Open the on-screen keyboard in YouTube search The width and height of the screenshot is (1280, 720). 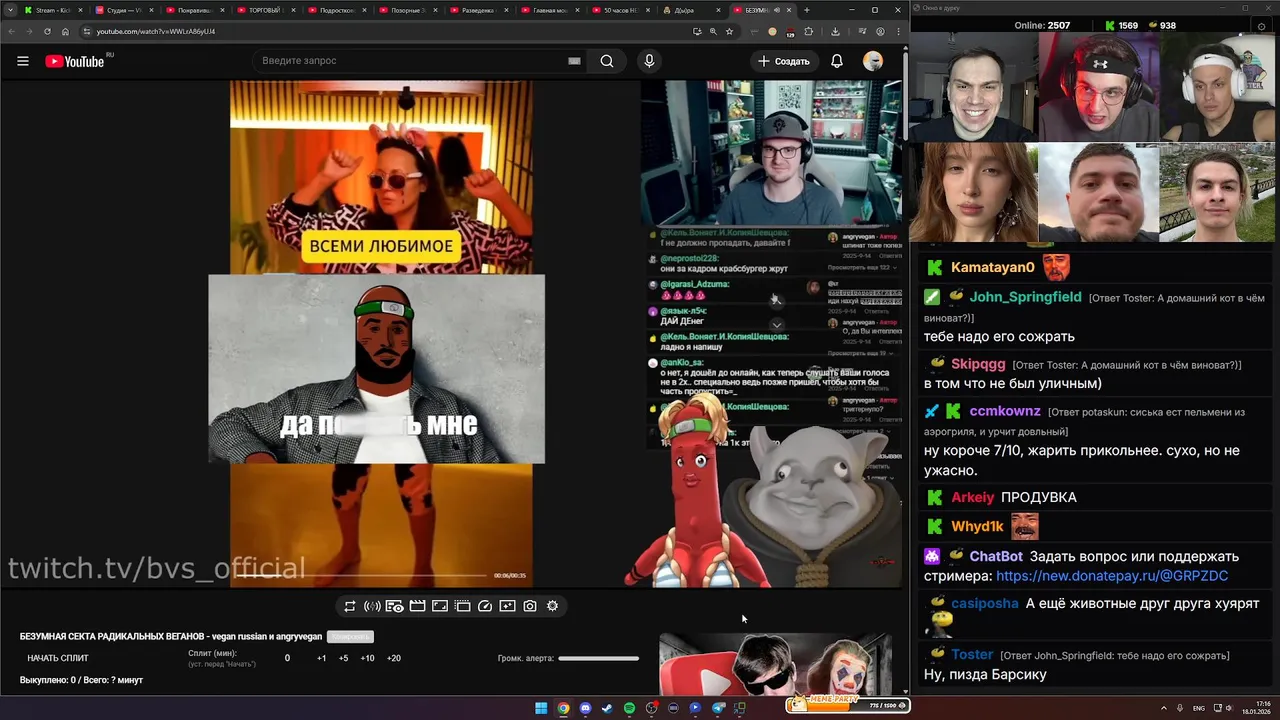point(574,61)
